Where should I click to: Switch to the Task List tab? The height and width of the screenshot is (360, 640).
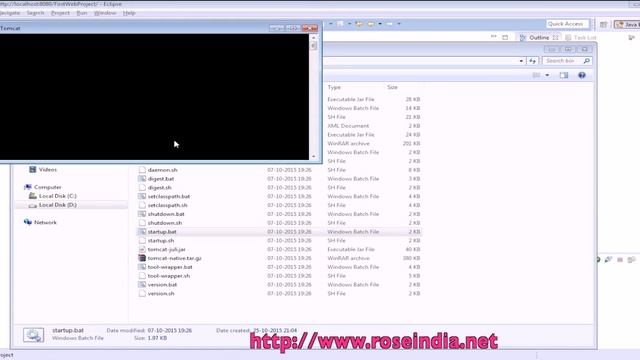click(581, 38)
